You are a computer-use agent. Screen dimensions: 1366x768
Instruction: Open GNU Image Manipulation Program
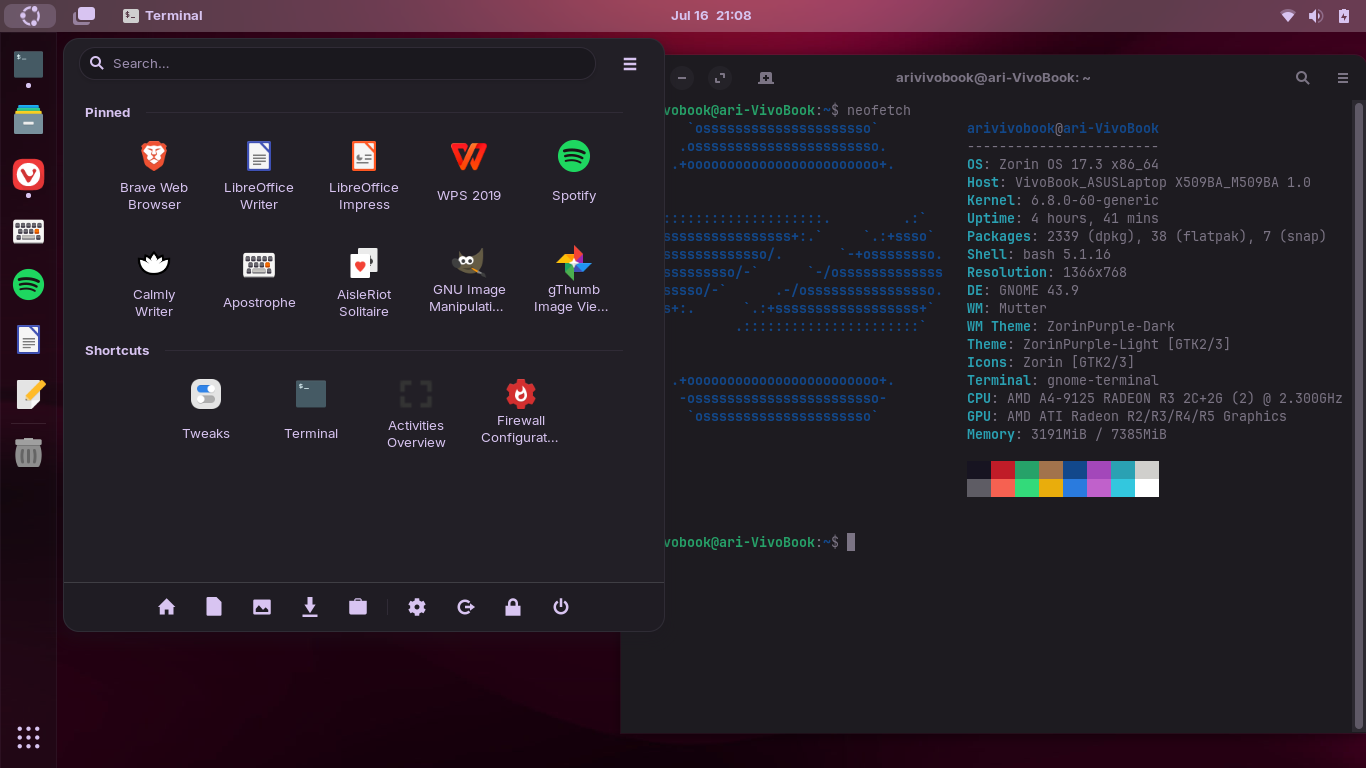pos(469,280)
